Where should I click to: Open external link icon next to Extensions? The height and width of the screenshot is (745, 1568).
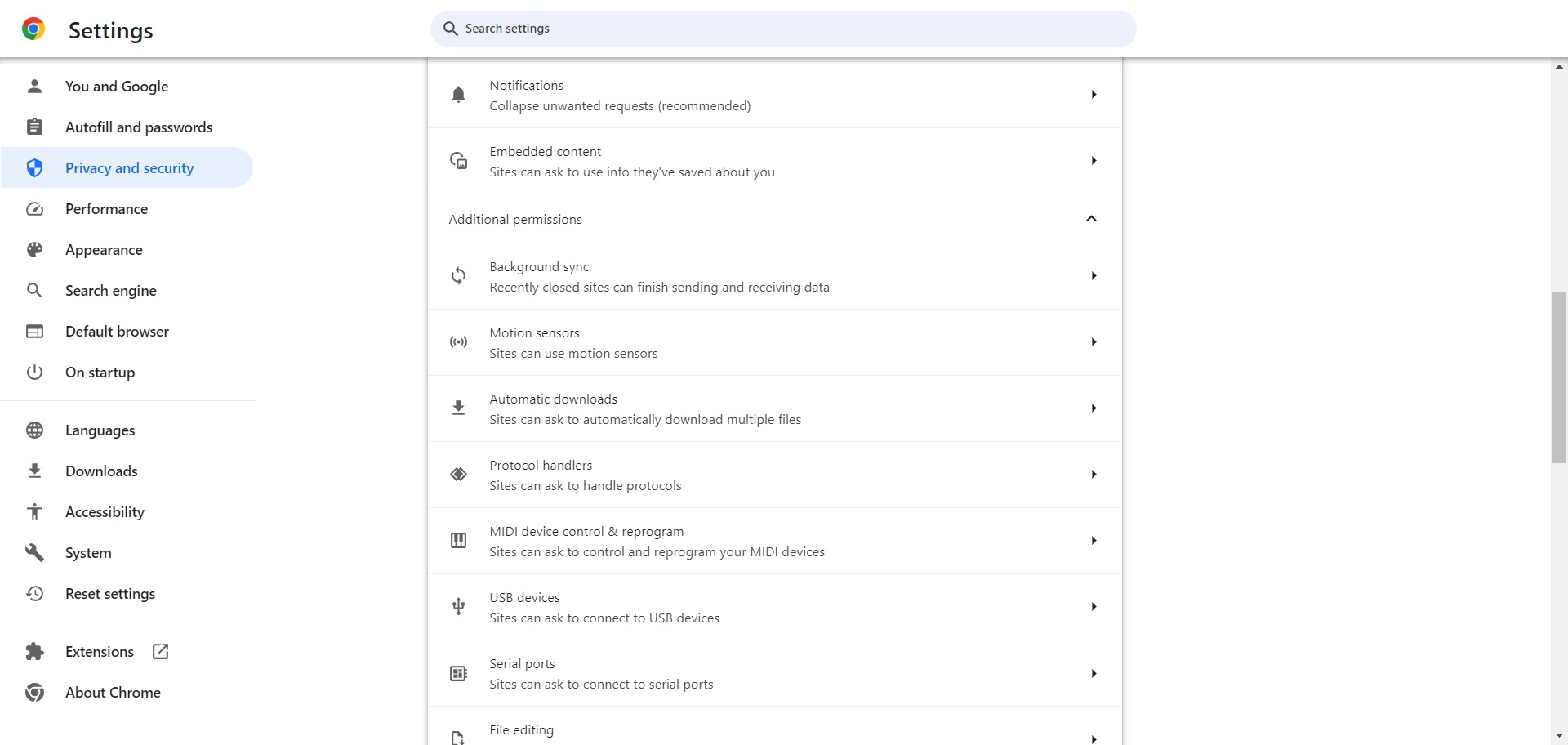(x=161, y=652)
